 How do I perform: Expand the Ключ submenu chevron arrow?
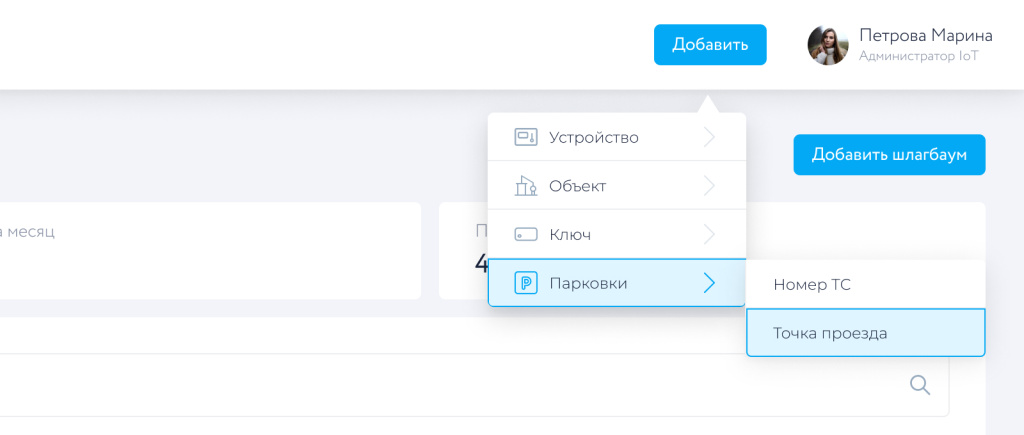709,235
